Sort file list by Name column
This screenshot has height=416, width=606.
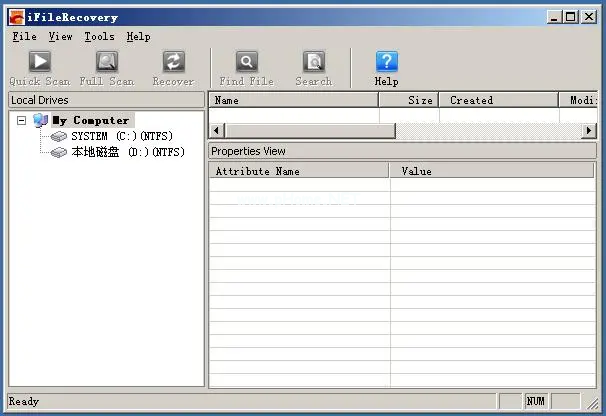tap(292, 100)
